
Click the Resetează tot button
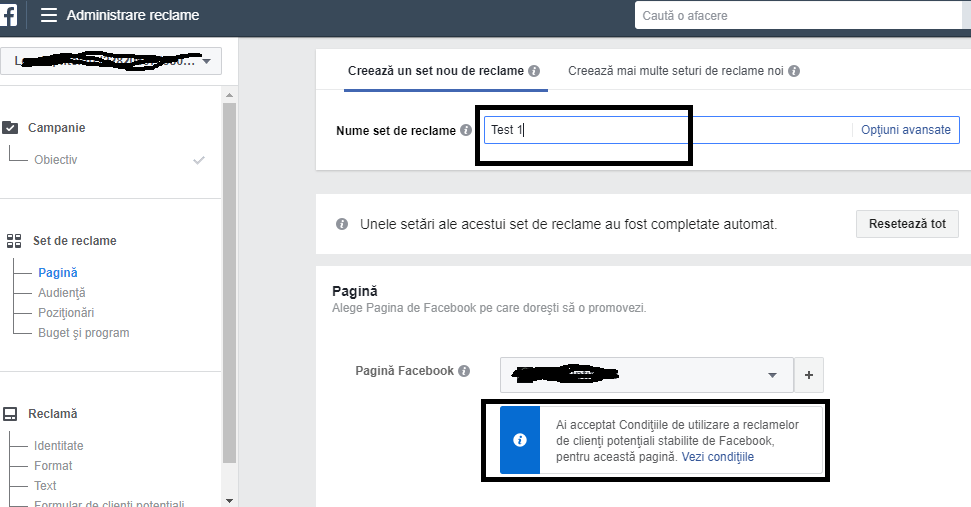pyautogui.click(x=907, y=223)
